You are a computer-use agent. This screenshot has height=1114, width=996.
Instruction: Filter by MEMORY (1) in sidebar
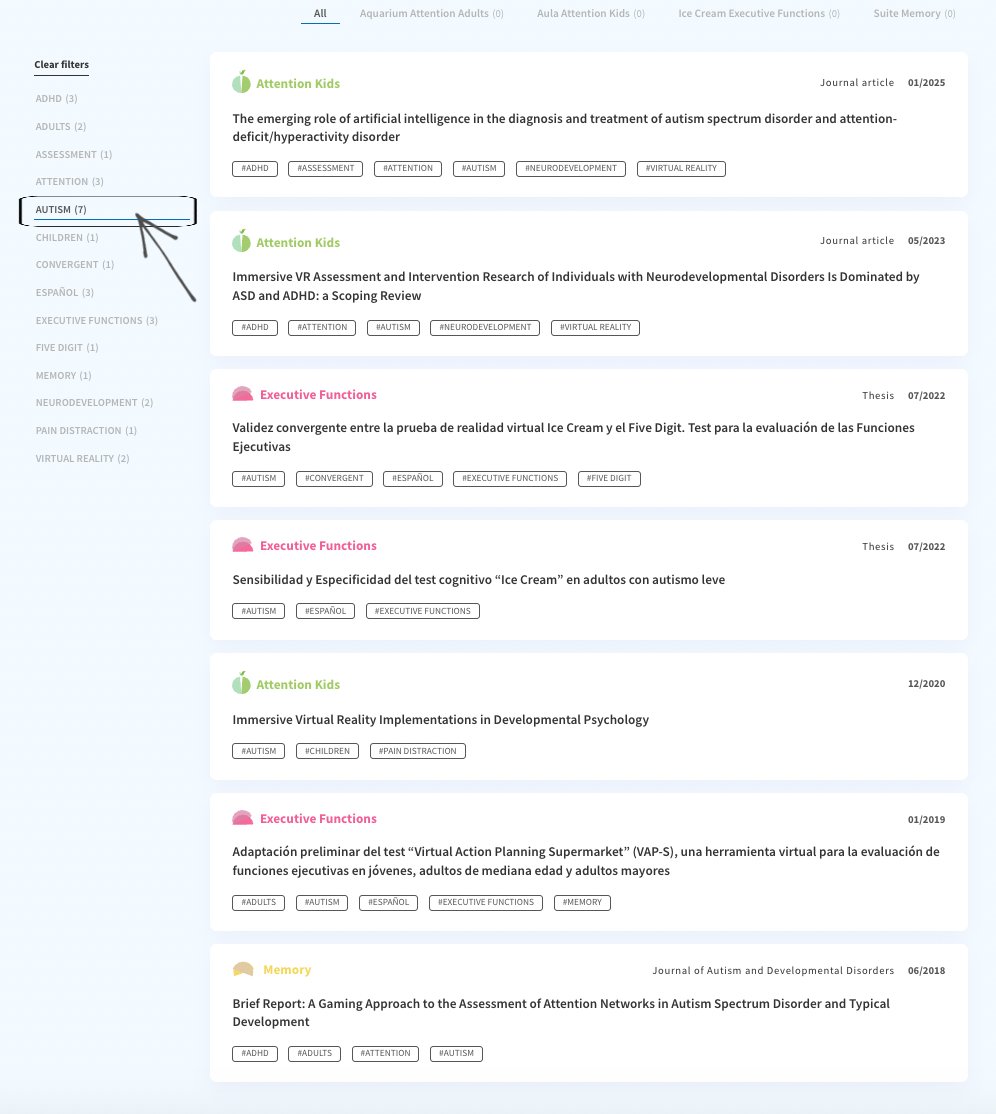tap(63, 375)
